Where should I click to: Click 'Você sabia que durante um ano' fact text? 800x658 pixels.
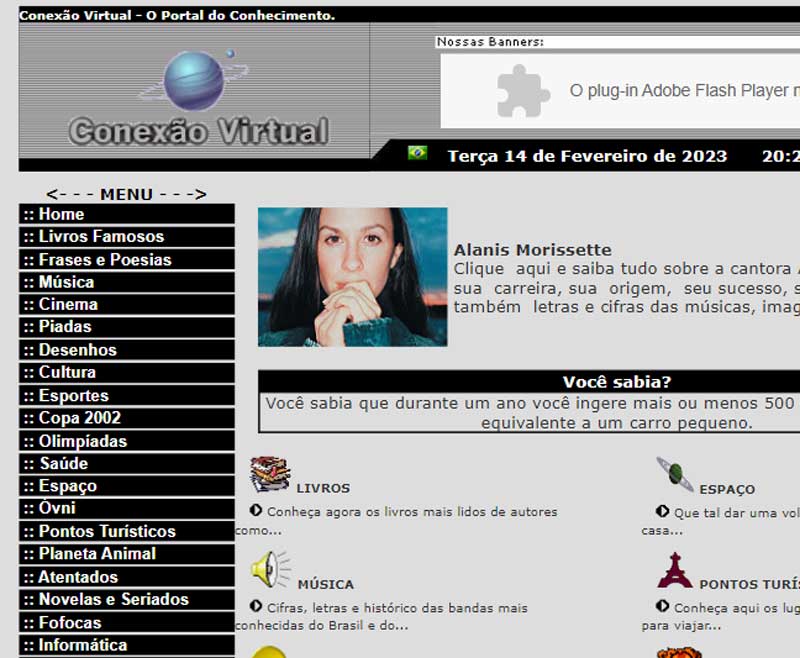[x=531, y=413]
